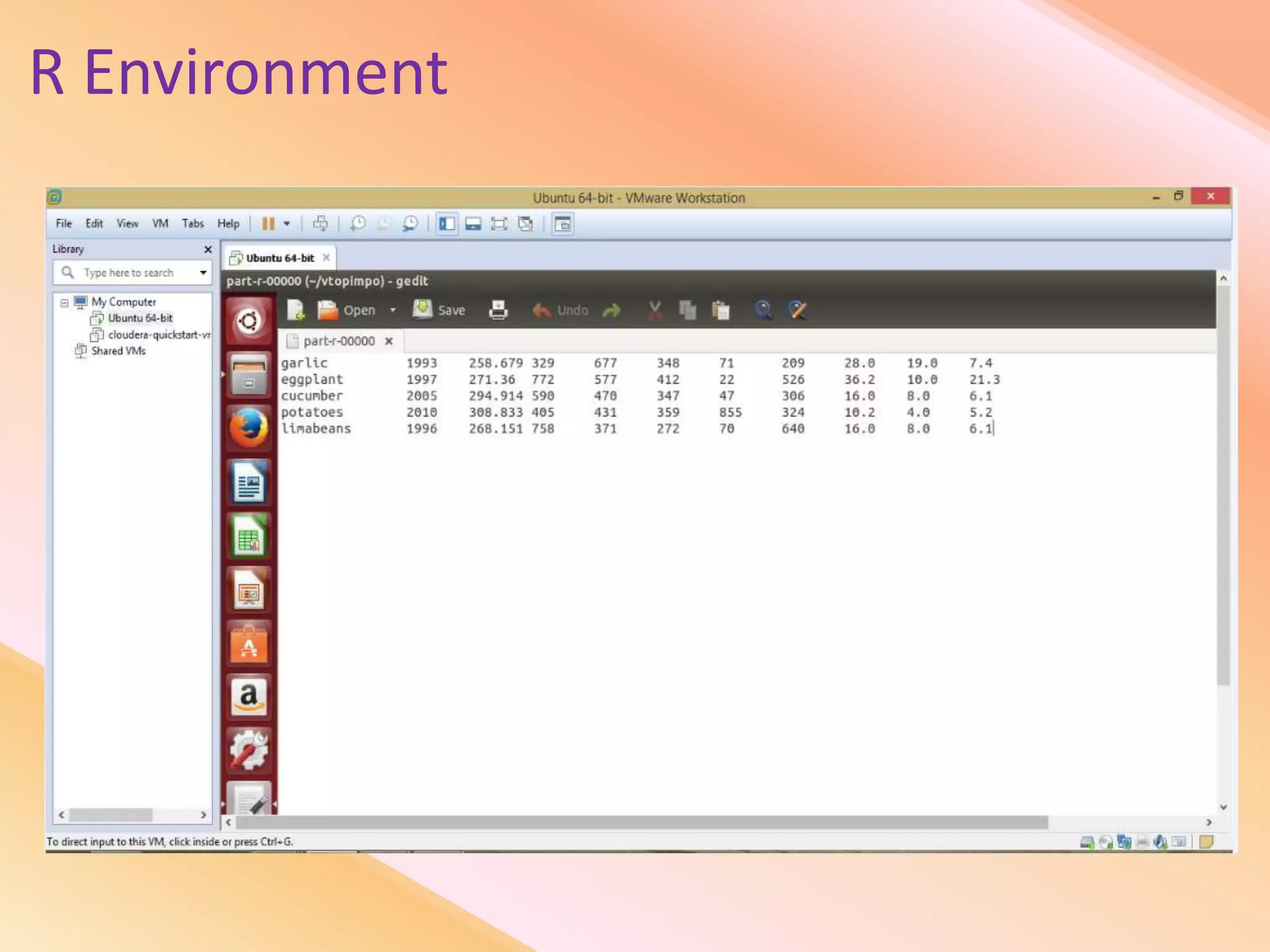Collapse the My Computer tree node
This screenshot has height=952, width=1270.
pos(64,302)
